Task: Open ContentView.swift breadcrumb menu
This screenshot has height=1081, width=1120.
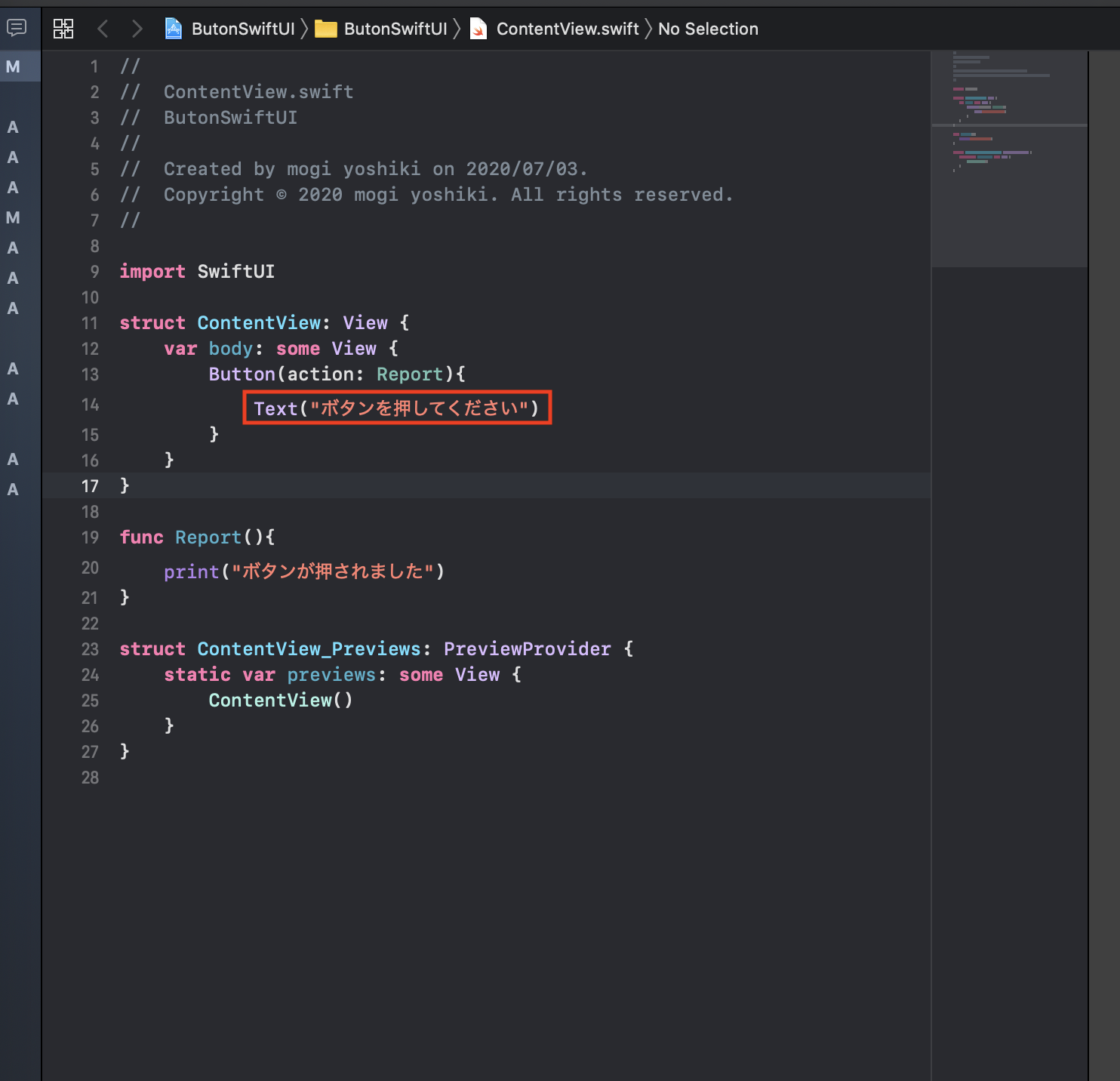Action: (568, 29)
